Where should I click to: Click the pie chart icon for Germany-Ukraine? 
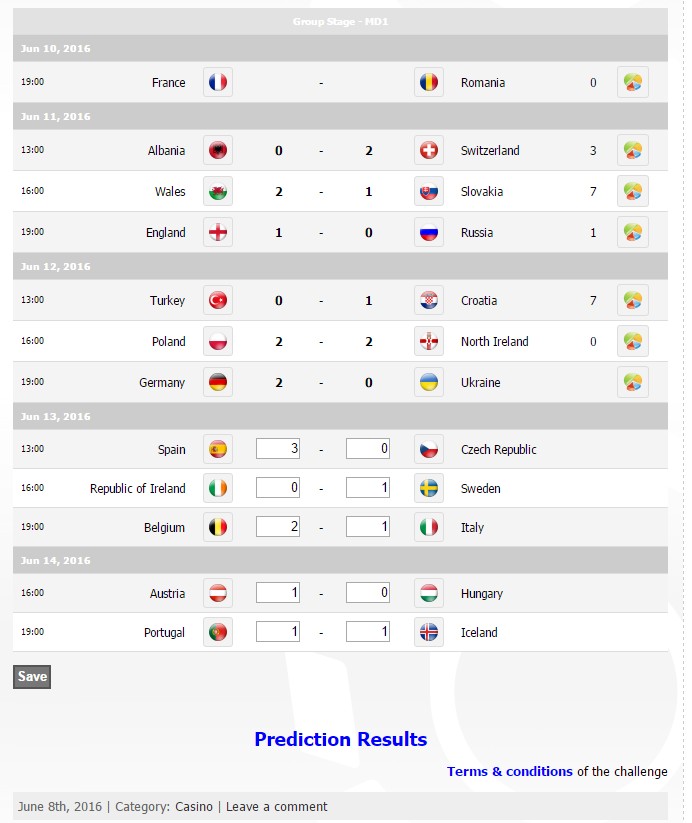pos(632,382)
